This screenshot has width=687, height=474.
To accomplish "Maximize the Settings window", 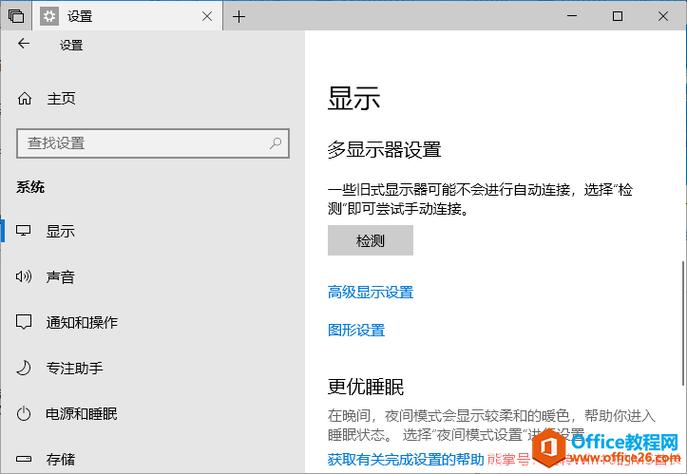I will click(617, 16).
